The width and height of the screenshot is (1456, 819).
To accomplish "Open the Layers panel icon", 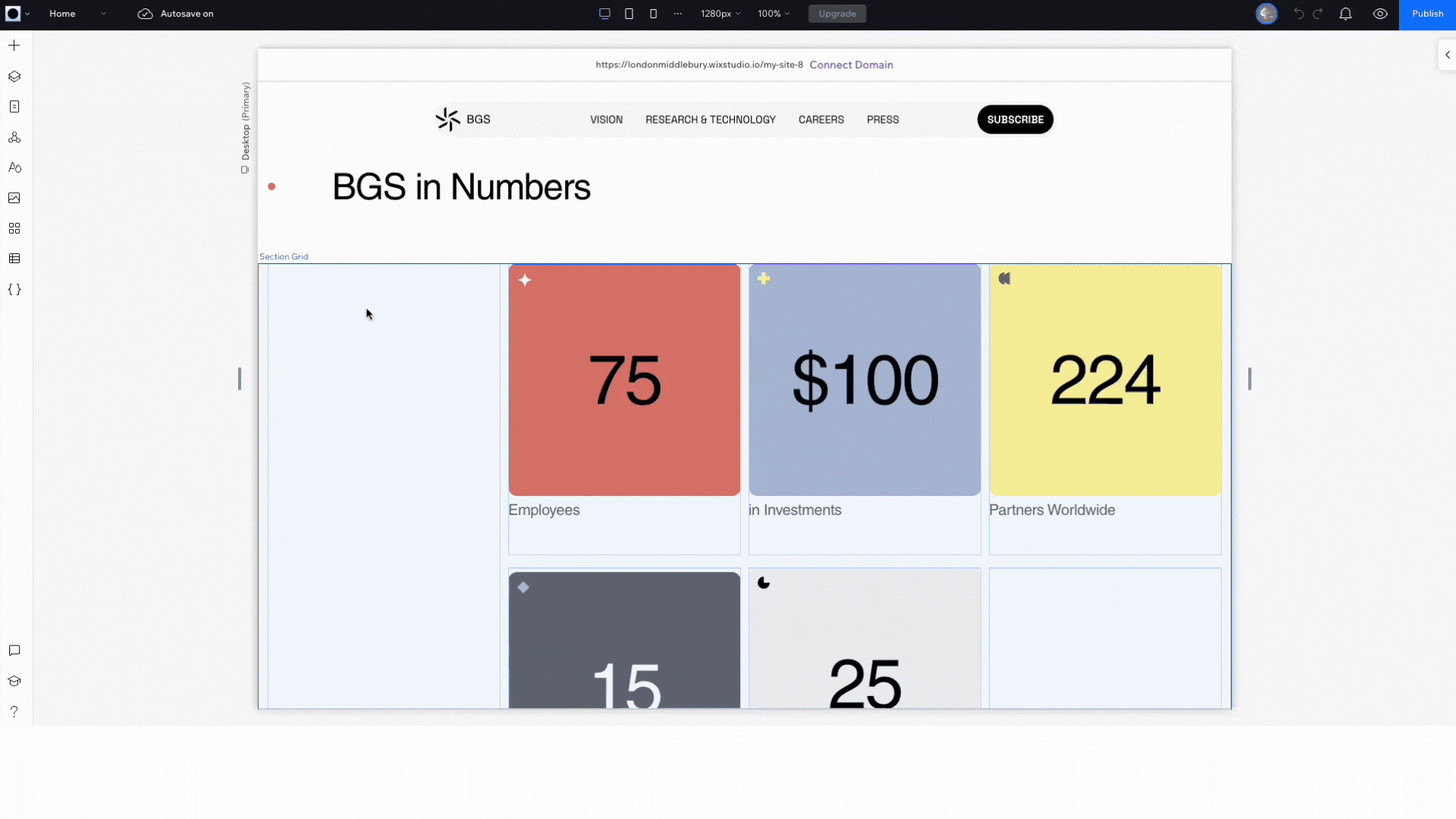I will point(14,77).
